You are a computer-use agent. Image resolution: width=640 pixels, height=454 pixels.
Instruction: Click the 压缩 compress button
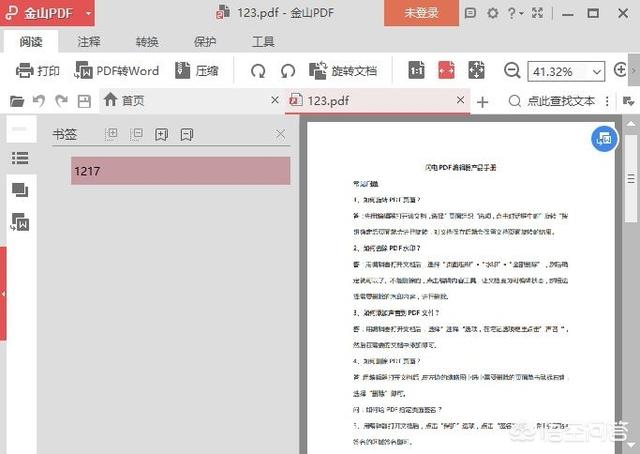[x=197, y=71]
